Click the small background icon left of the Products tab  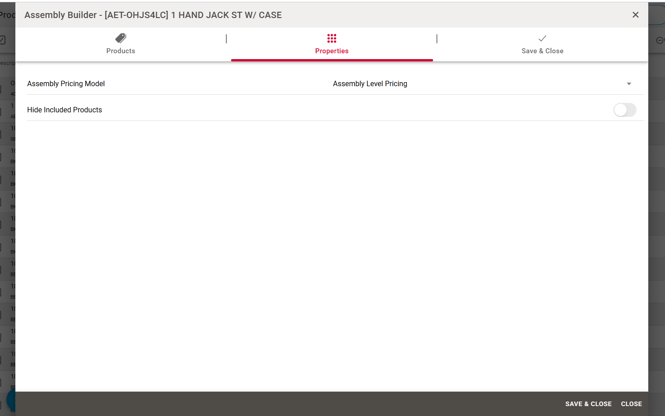(x=4, y=40)
